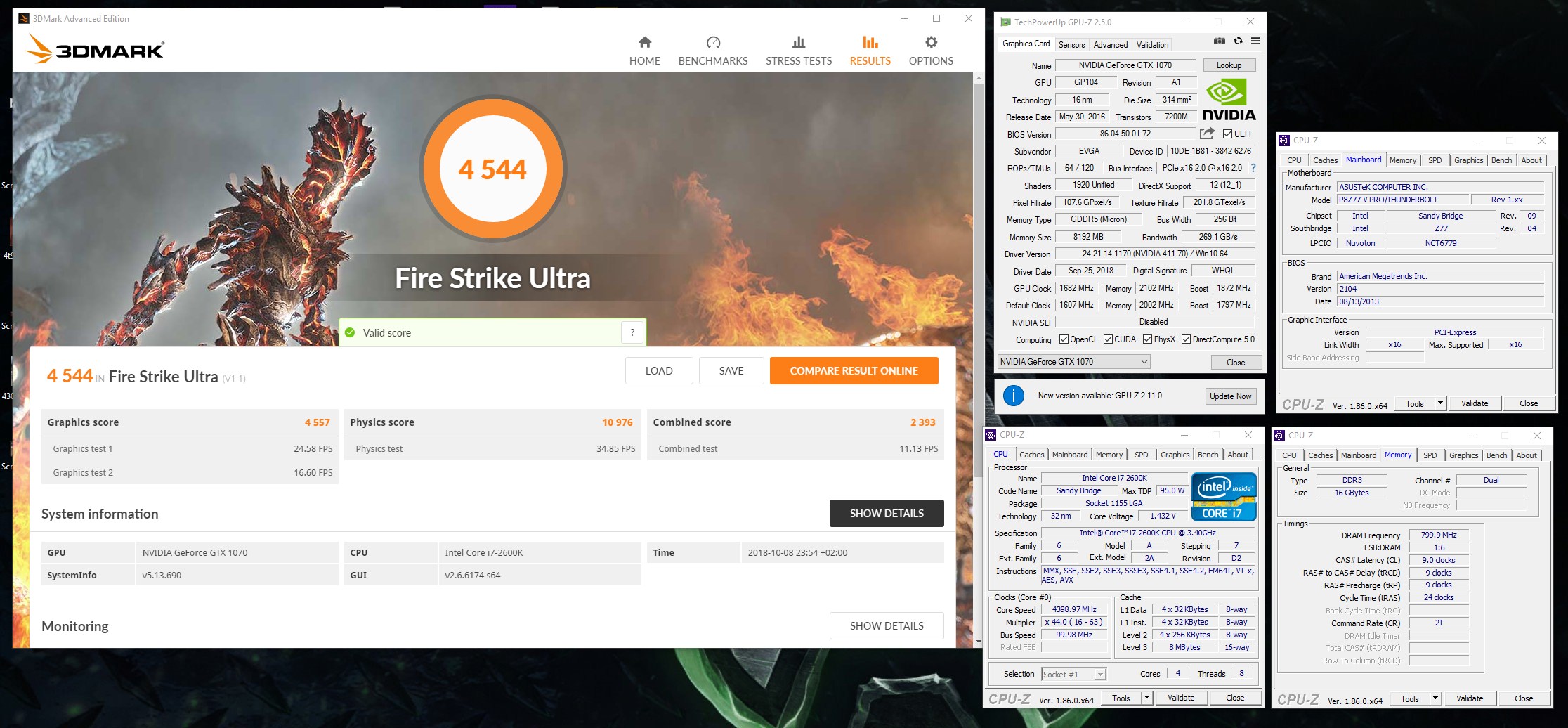1568x728 pixels.
Task: Select the RESULTS section in 3DMark
Action: point(870,51)
